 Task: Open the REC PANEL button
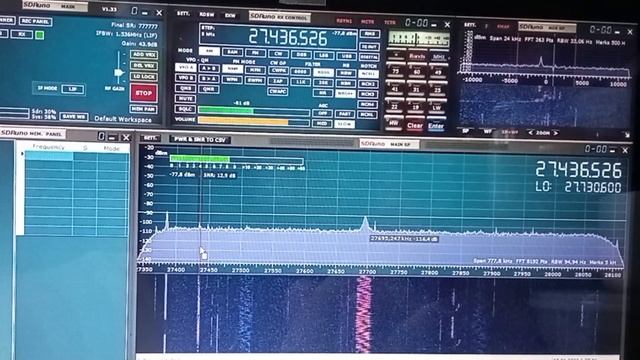click(35, 21)
